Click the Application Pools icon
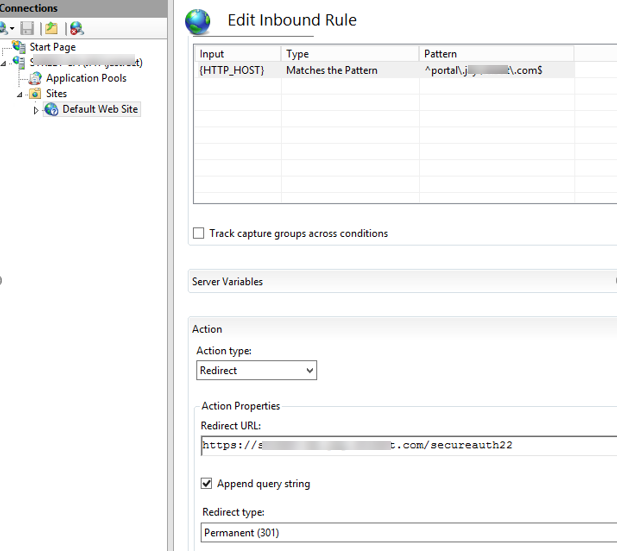The image size is (617, 551). click(x=35, y=78)
